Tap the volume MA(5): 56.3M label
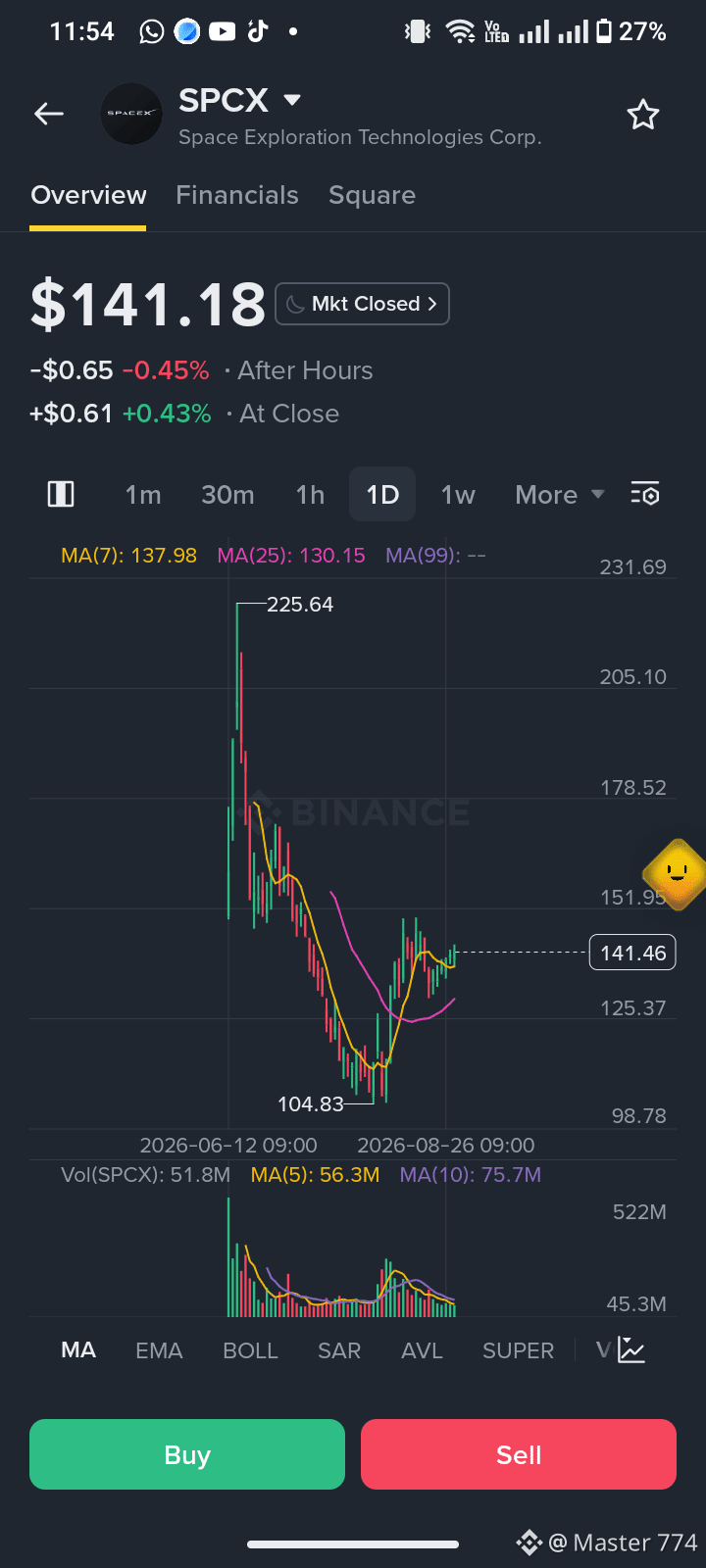The image size is (706, 1568). (x=315, y=1175)
